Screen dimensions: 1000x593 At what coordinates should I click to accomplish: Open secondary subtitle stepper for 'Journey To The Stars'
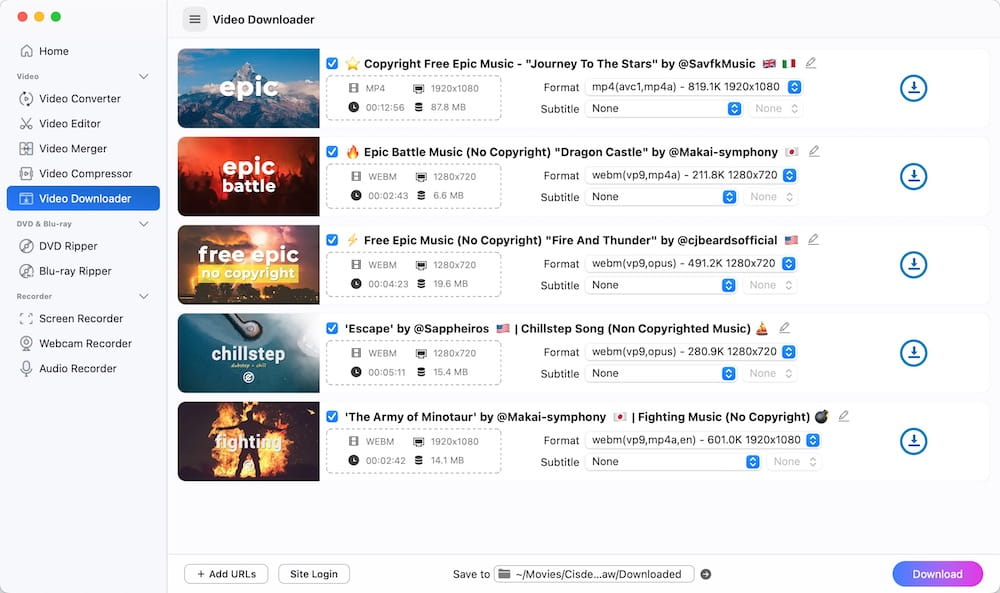[x=776, y=108]
